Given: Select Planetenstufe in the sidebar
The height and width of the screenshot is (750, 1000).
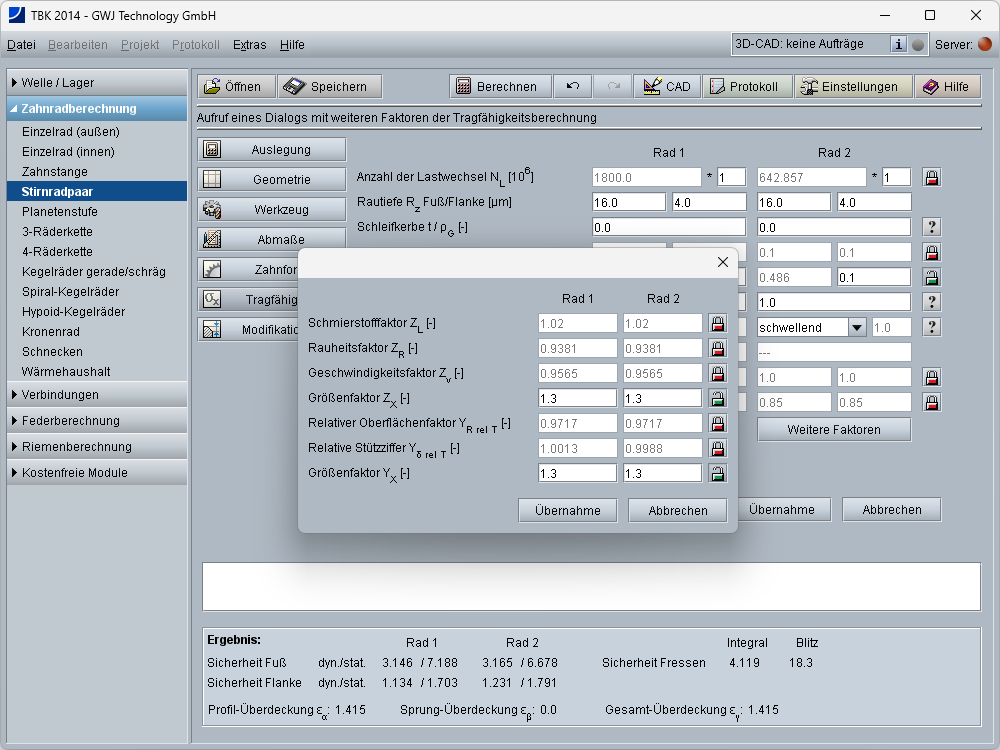Looking at the screenshot, I should [x=60, y=212].
